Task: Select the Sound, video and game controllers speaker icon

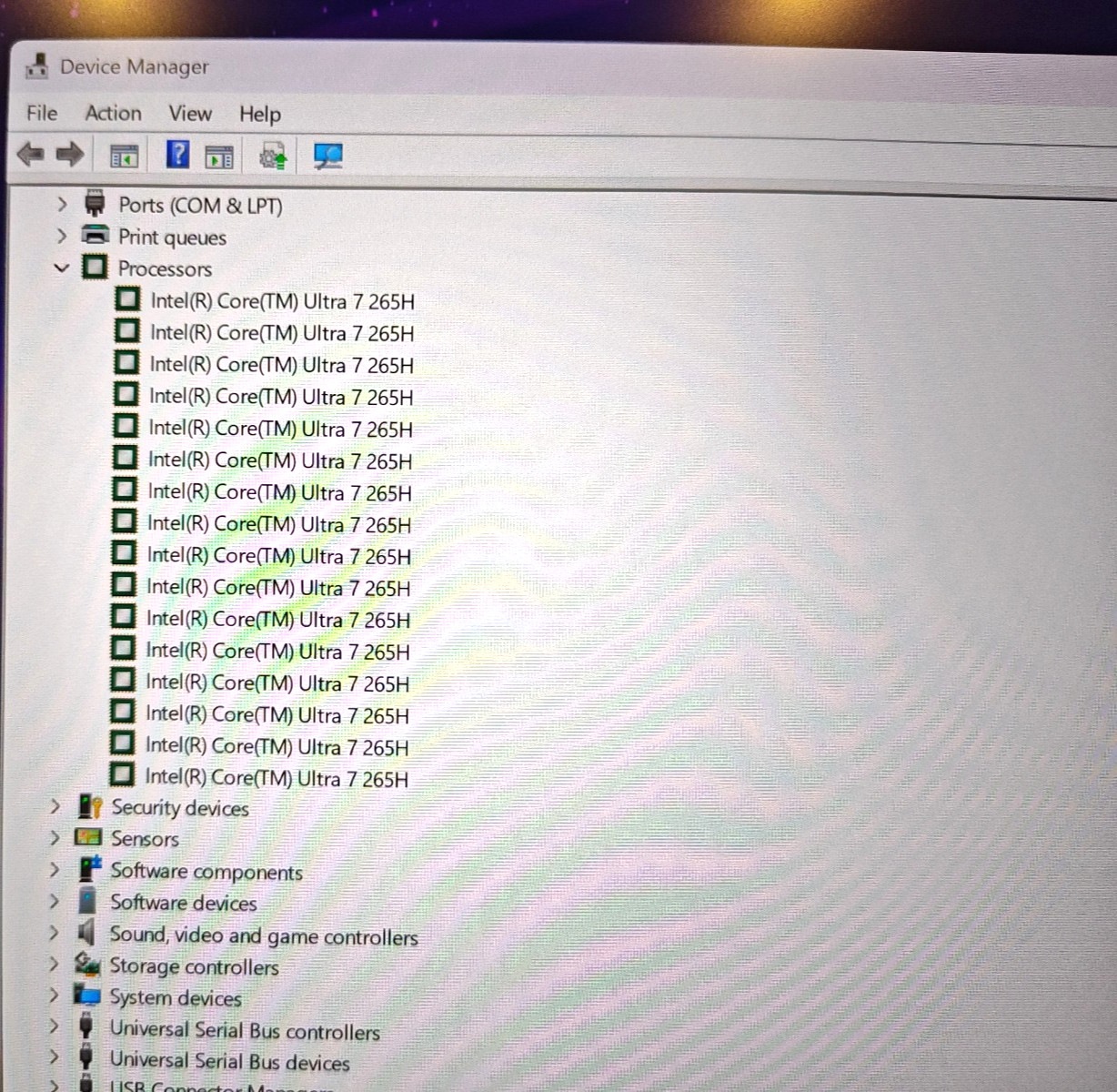Action: pos(86,931)
